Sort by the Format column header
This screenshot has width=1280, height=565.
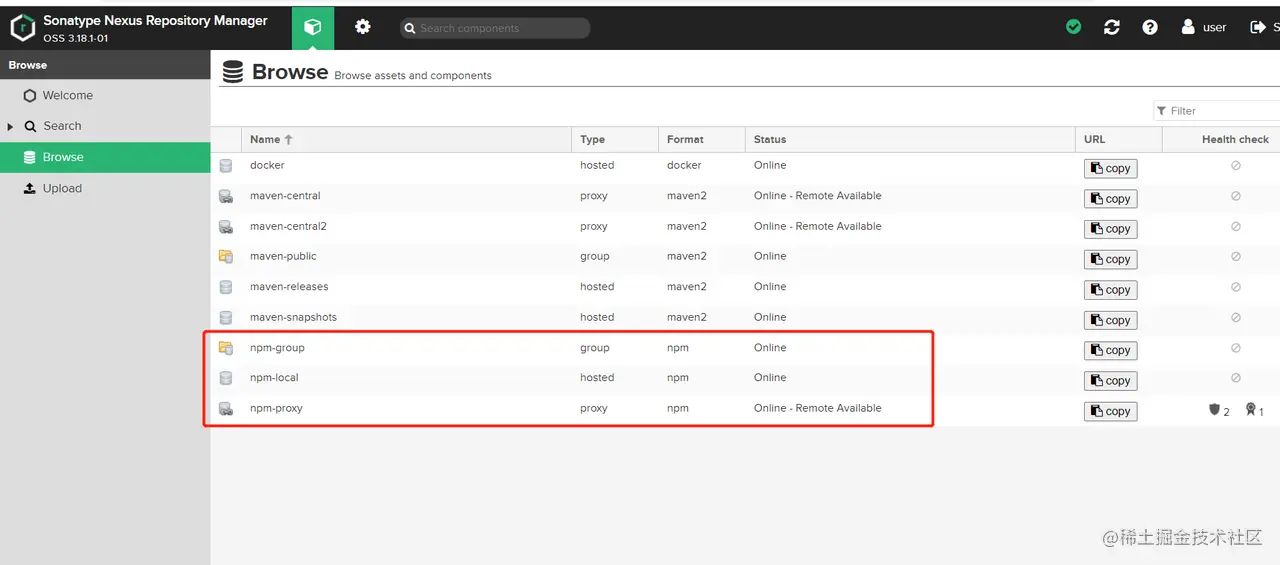[x=702, y=140]
